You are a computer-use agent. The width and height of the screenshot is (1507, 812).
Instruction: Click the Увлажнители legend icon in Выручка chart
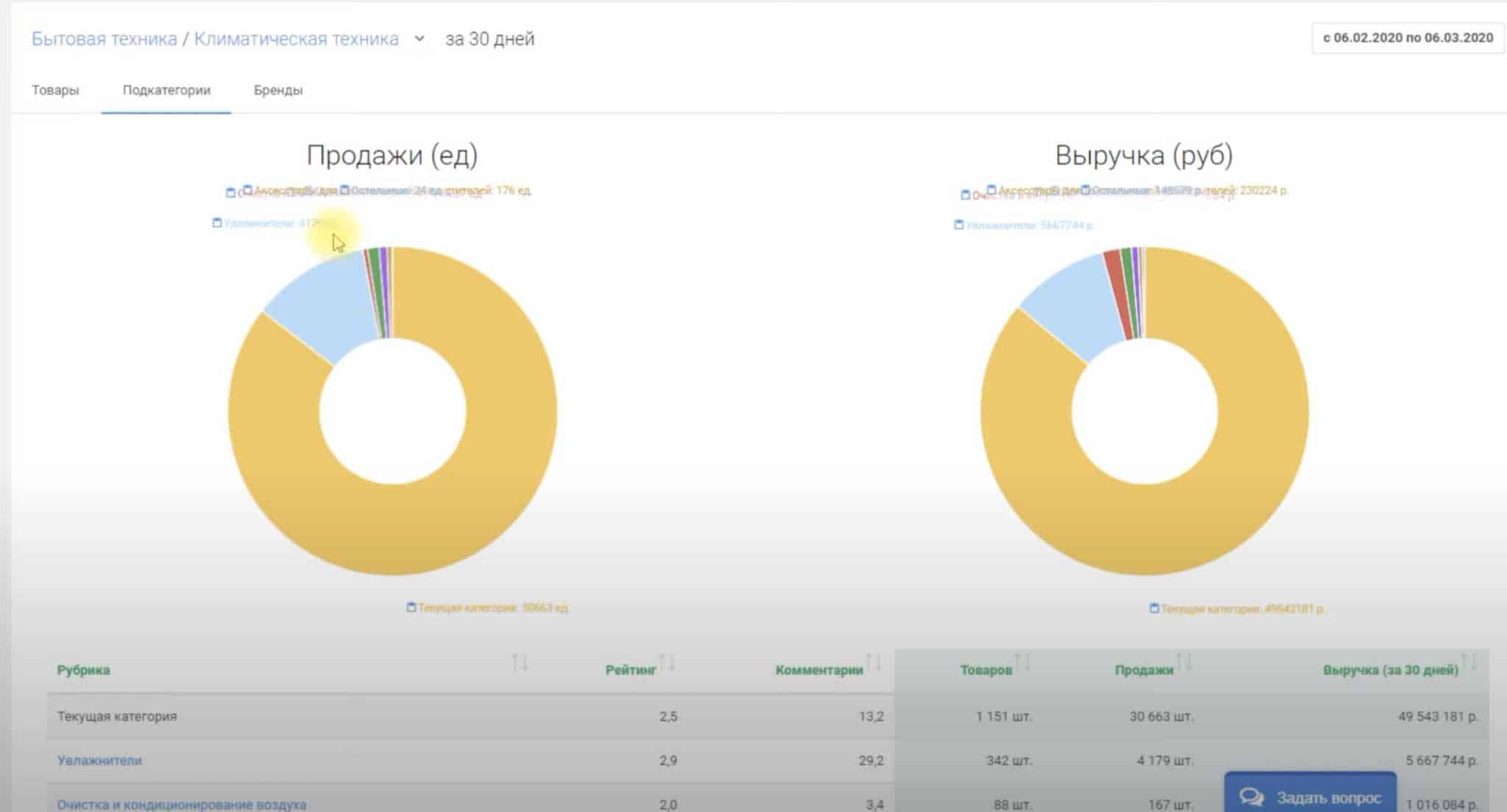pos(959,224)
